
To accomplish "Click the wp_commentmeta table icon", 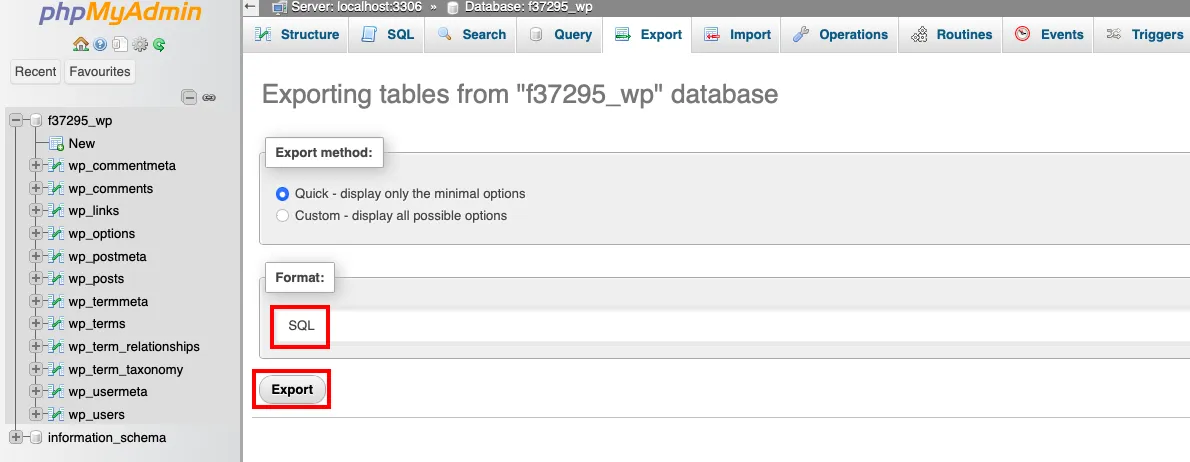I will click(x=56, y=166).
